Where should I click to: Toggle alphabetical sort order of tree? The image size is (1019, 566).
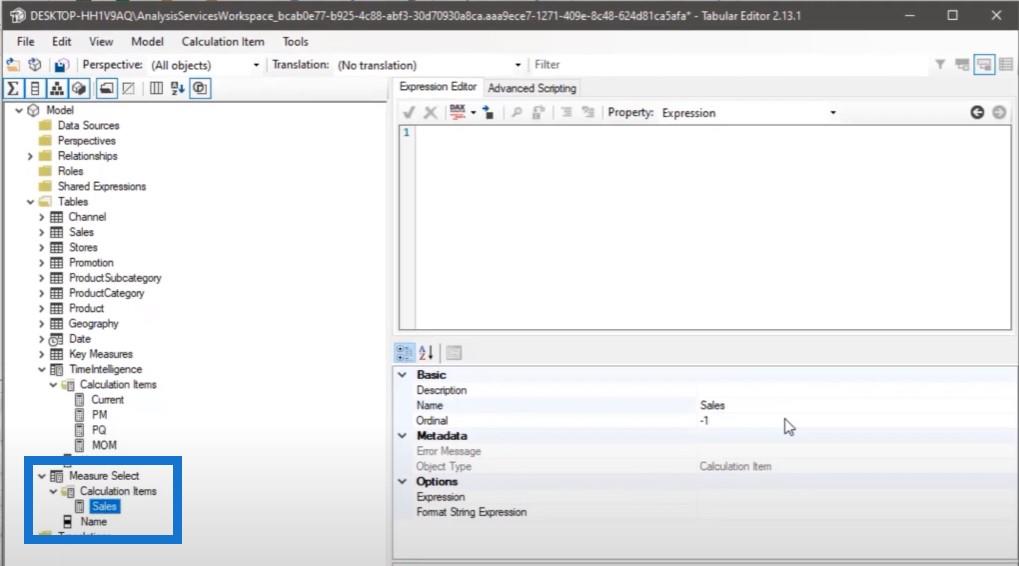click(x=177, y=88)
